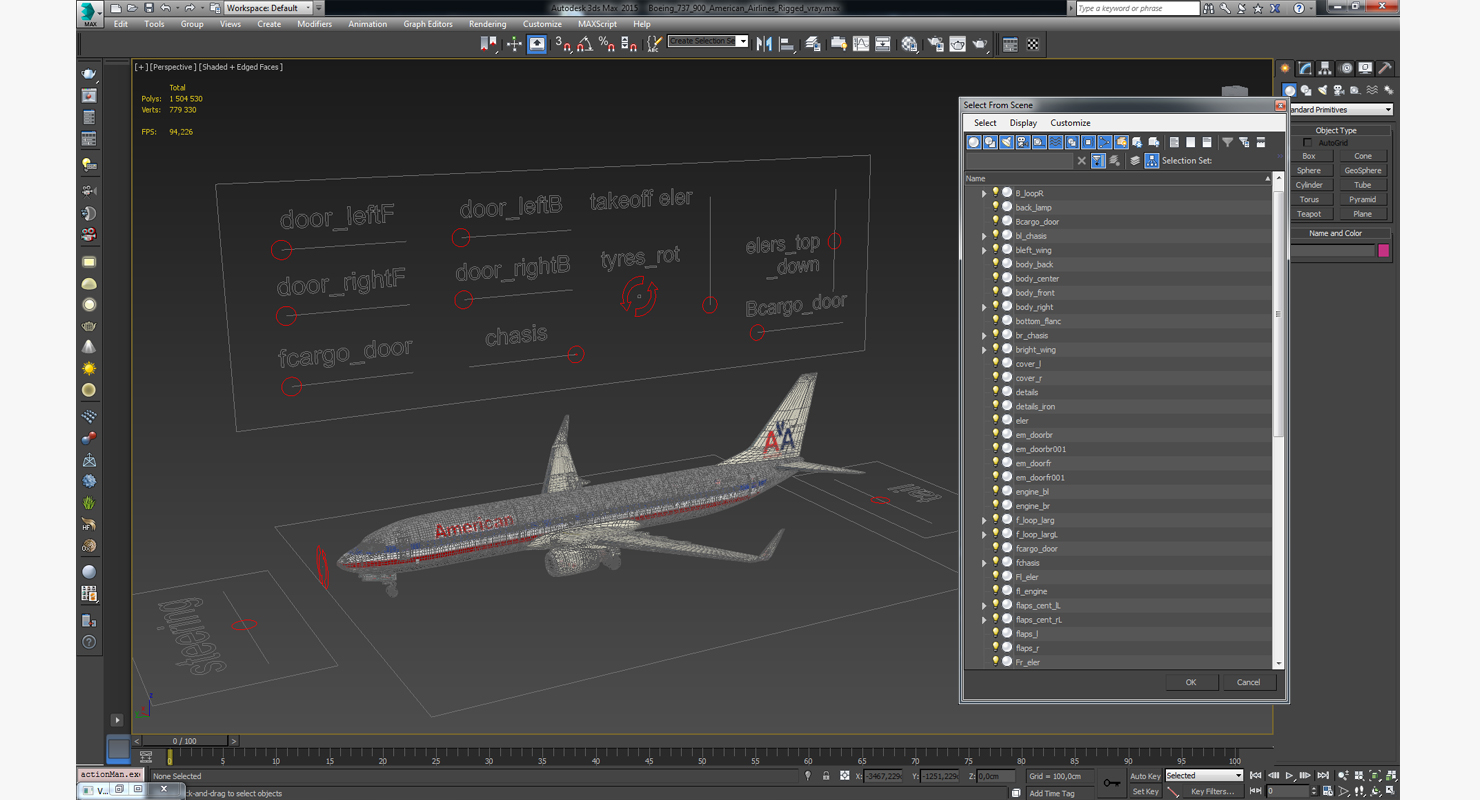This screenshot has height=800, width=1480.
Task: Click the Render Production teapot icon
Action: pyautogui.click(x=979, y=44)
